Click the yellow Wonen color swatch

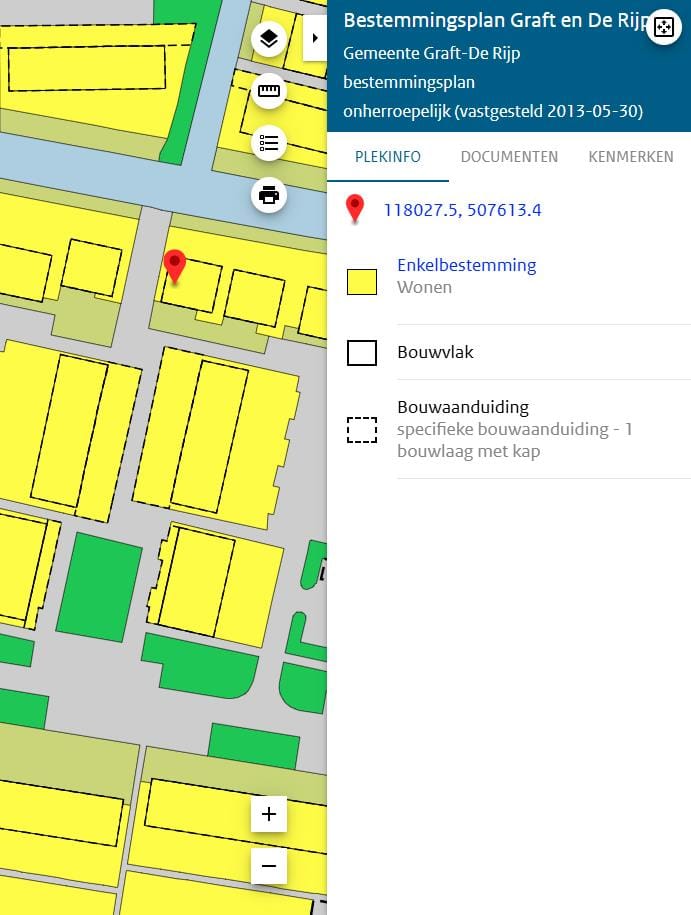coord(361,282)
